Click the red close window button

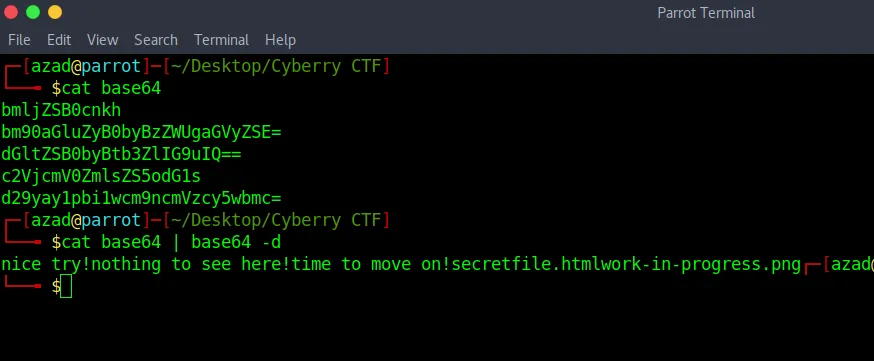pyautogui.click(x=11, y=12)
